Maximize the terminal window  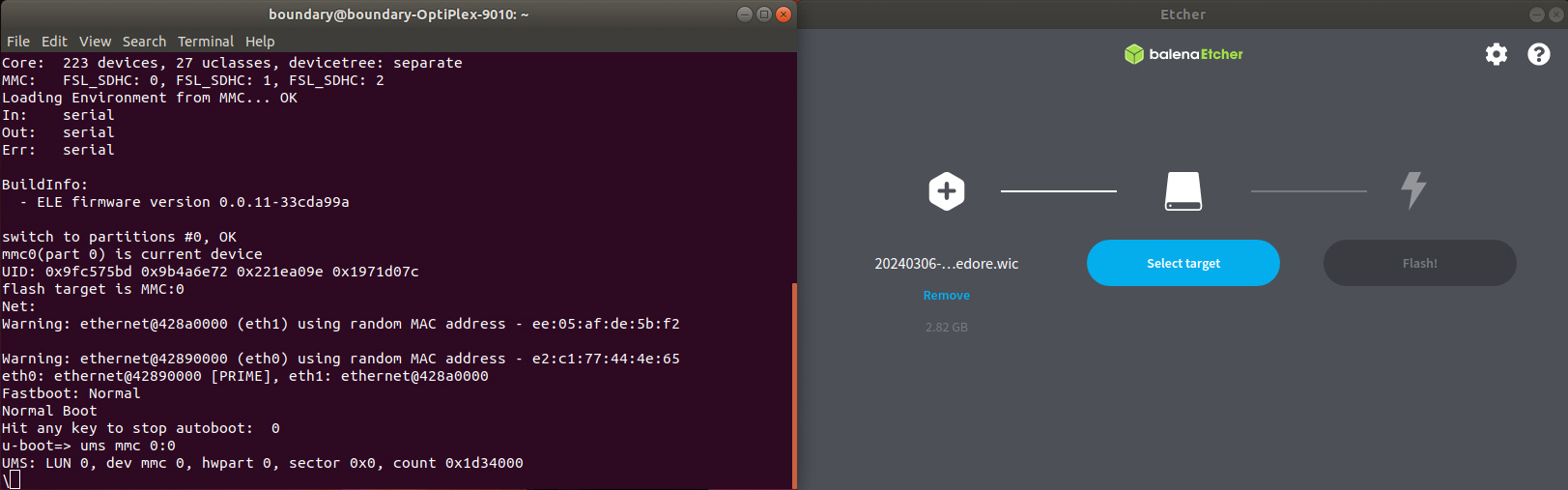763,14
